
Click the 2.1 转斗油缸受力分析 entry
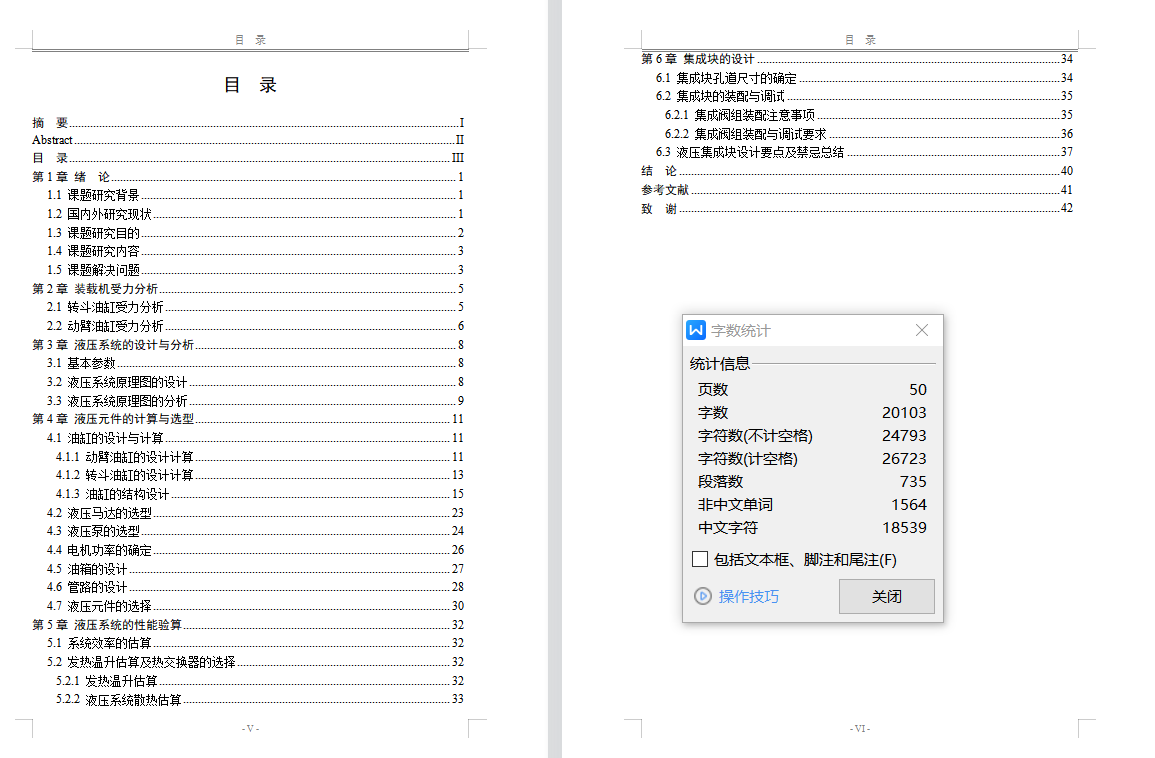256,307
